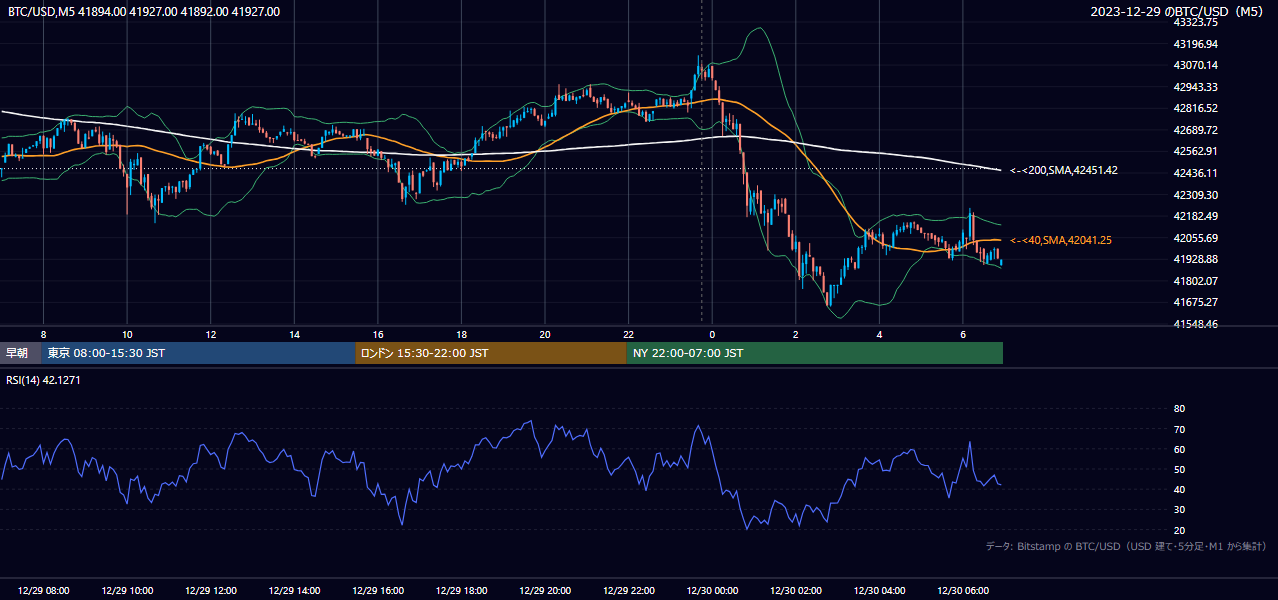
Task: Click the RSI scale value 30
Action: click(x=1179, y=510)
